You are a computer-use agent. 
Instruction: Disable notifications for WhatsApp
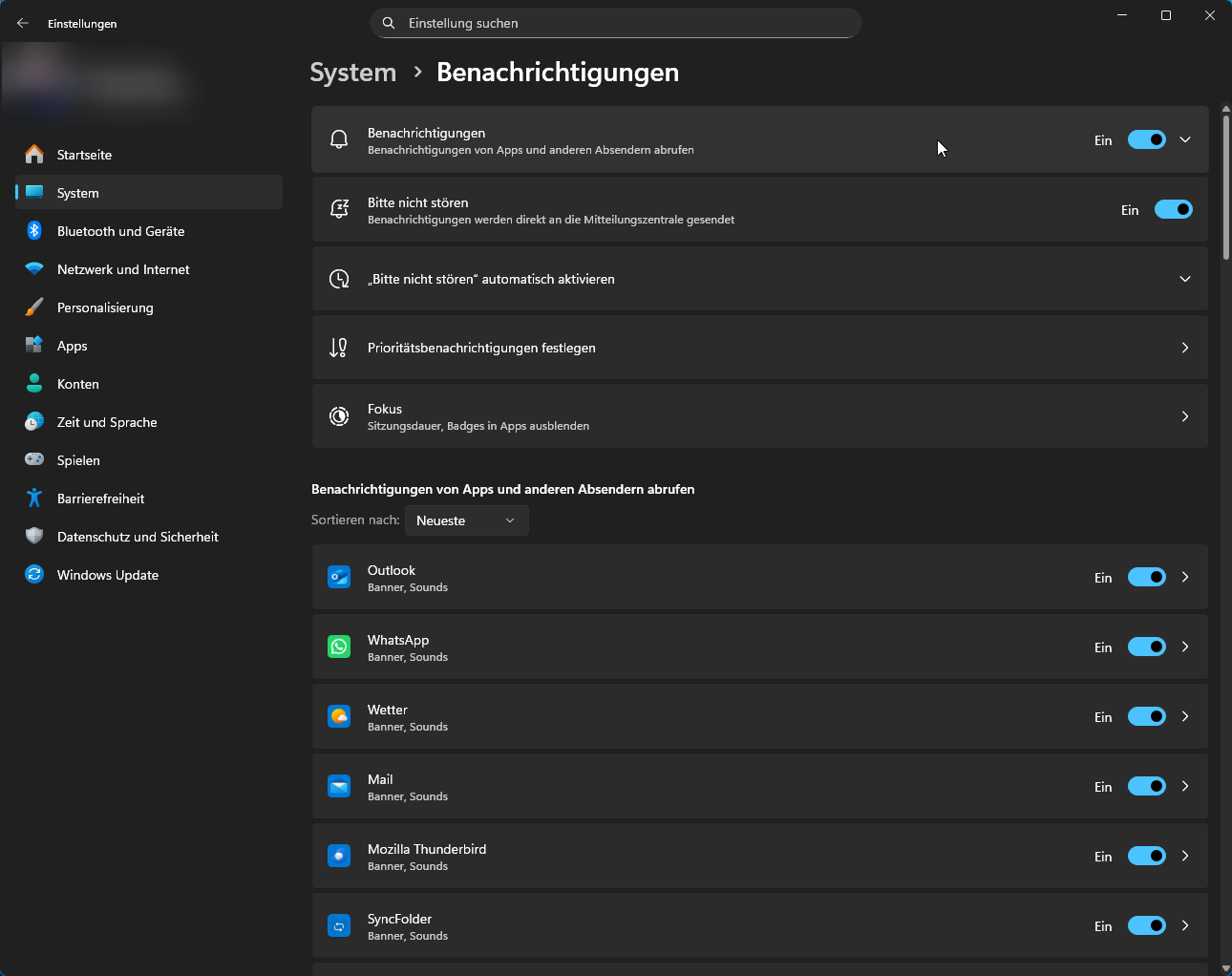coord(1146,647)
